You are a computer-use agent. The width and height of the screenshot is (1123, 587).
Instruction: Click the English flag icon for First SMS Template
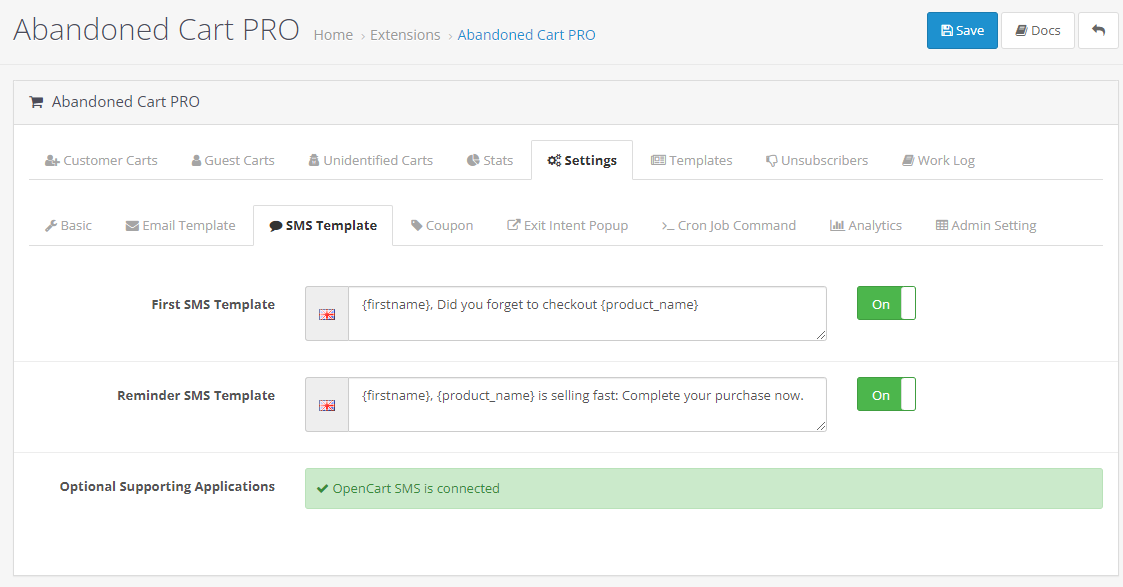click(327, 314)
